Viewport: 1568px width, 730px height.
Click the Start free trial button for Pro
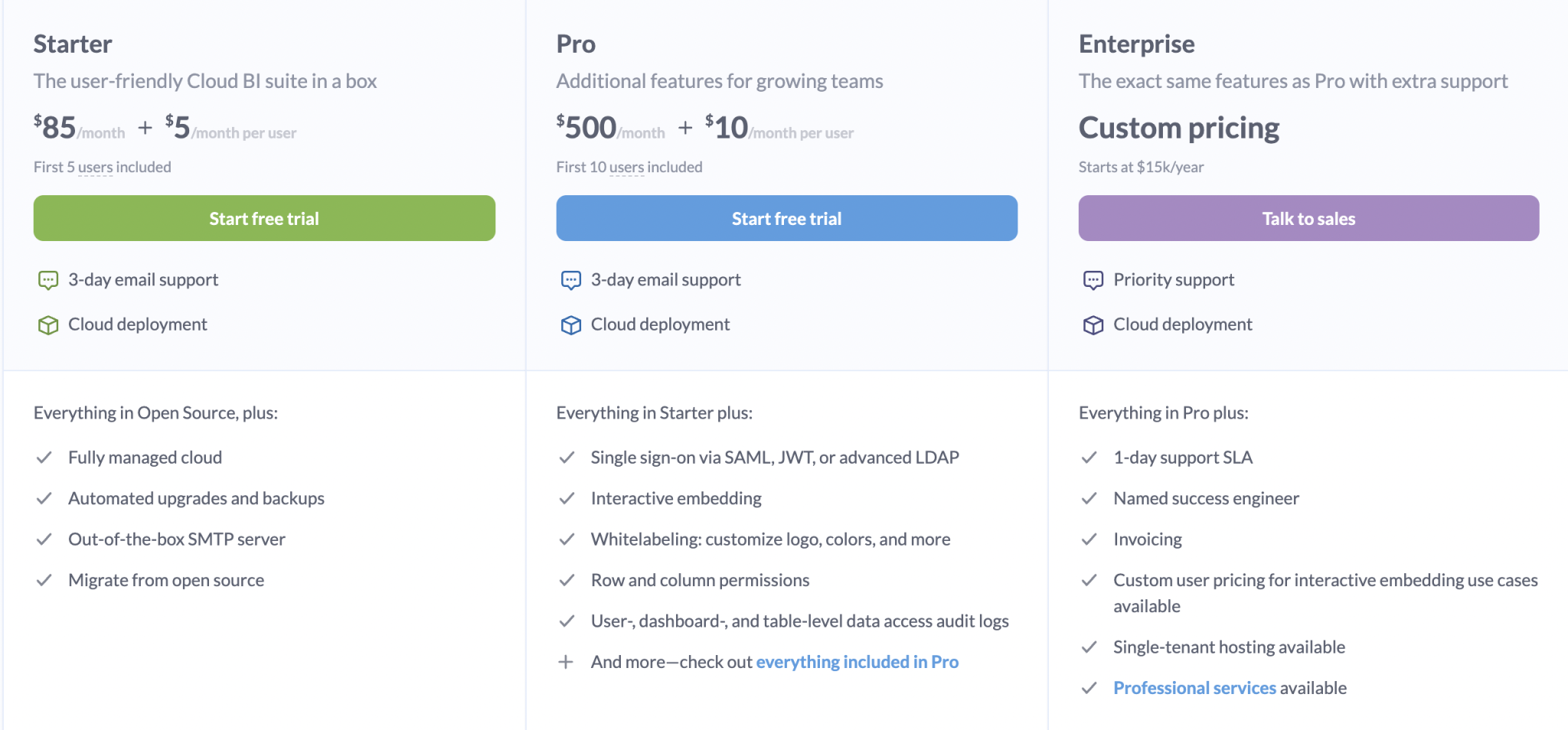pyautogui.click(x=786, y=218)
